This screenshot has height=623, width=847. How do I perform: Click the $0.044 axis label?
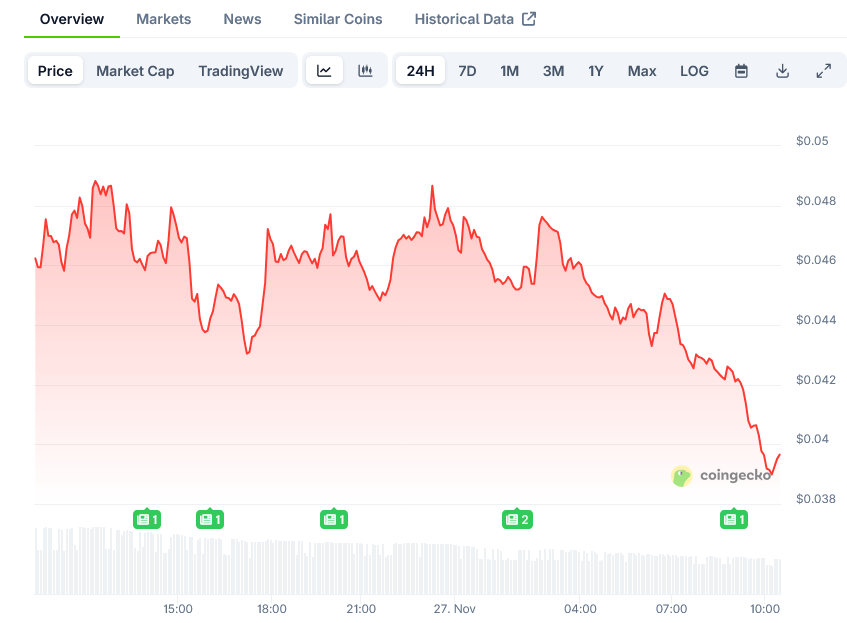click(816, 320)
